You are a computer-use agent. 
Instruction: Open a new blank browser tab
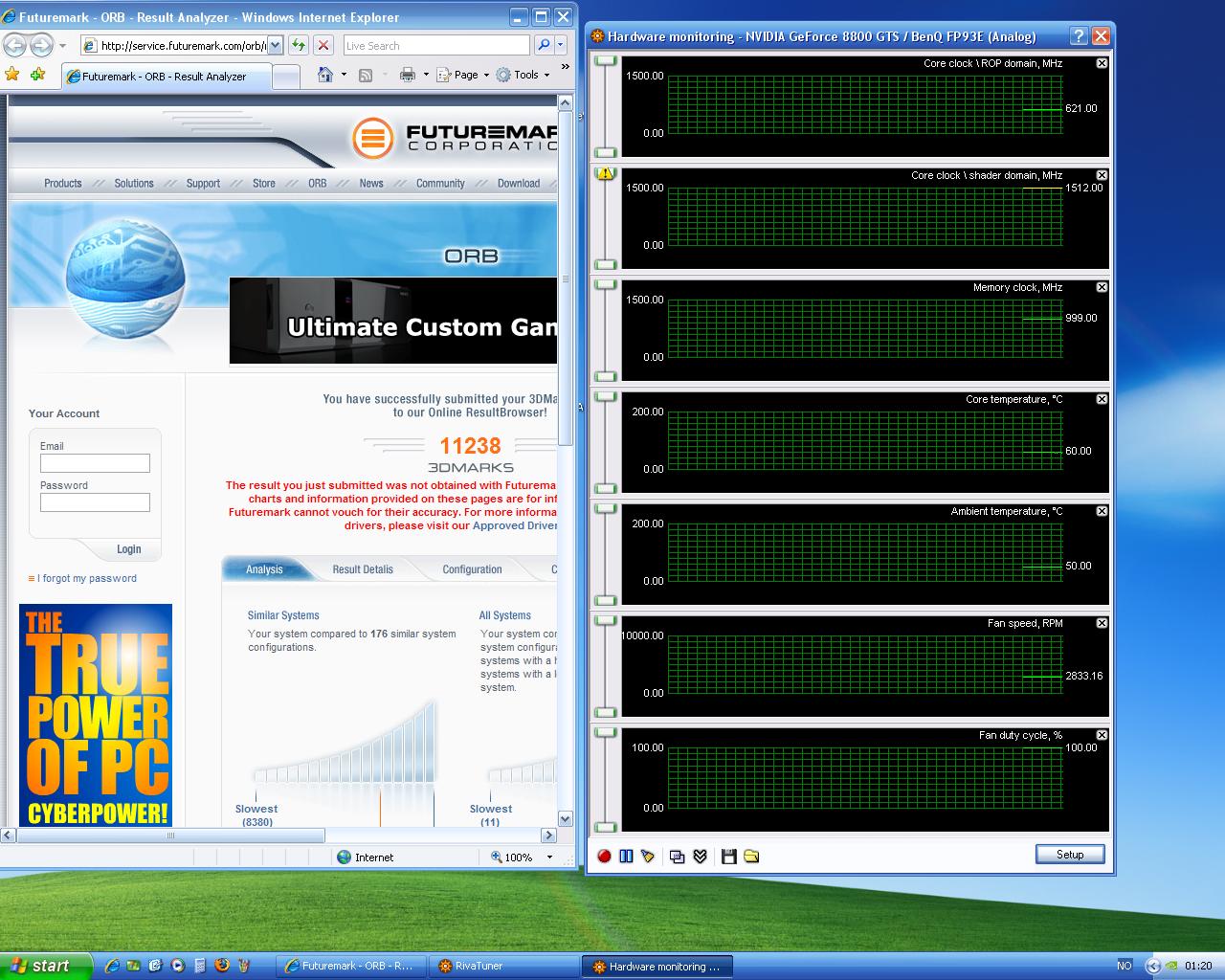pyautogui.click(x=286, y=77)
